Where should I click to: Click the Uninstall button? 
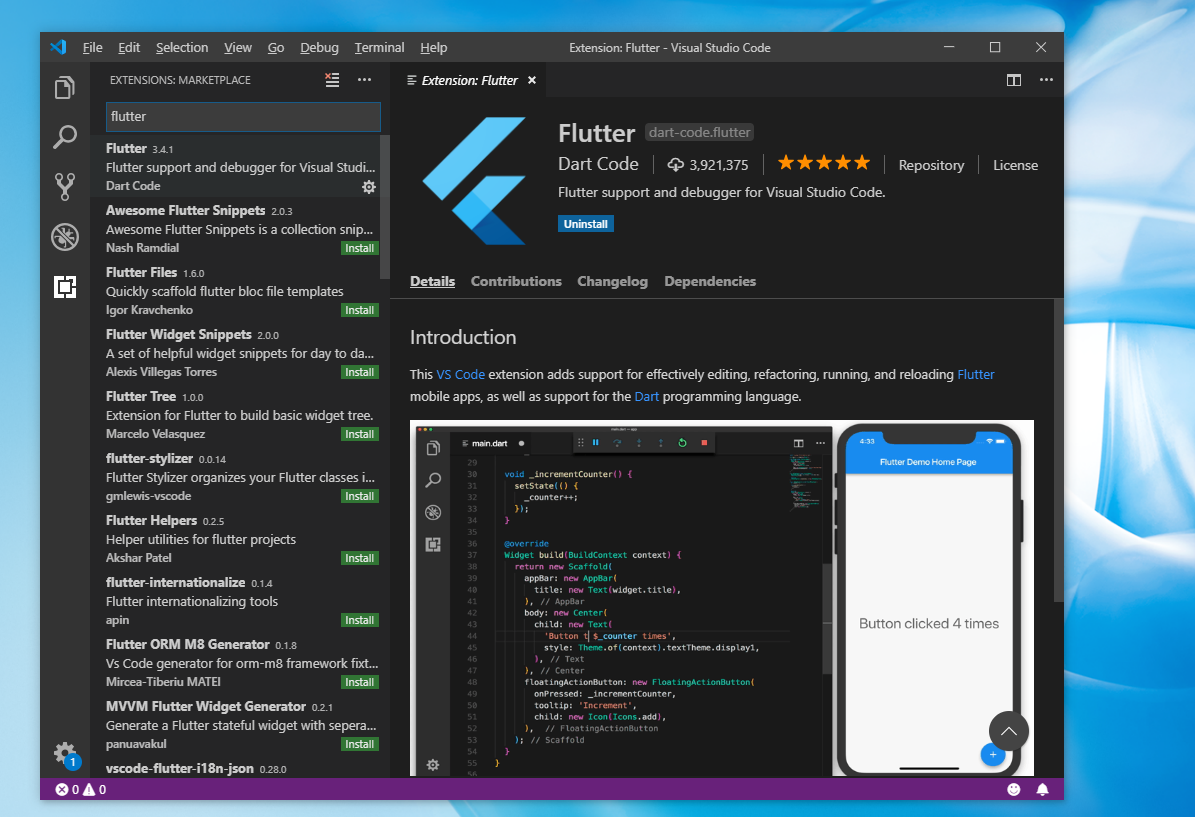[x=585, y=224]
